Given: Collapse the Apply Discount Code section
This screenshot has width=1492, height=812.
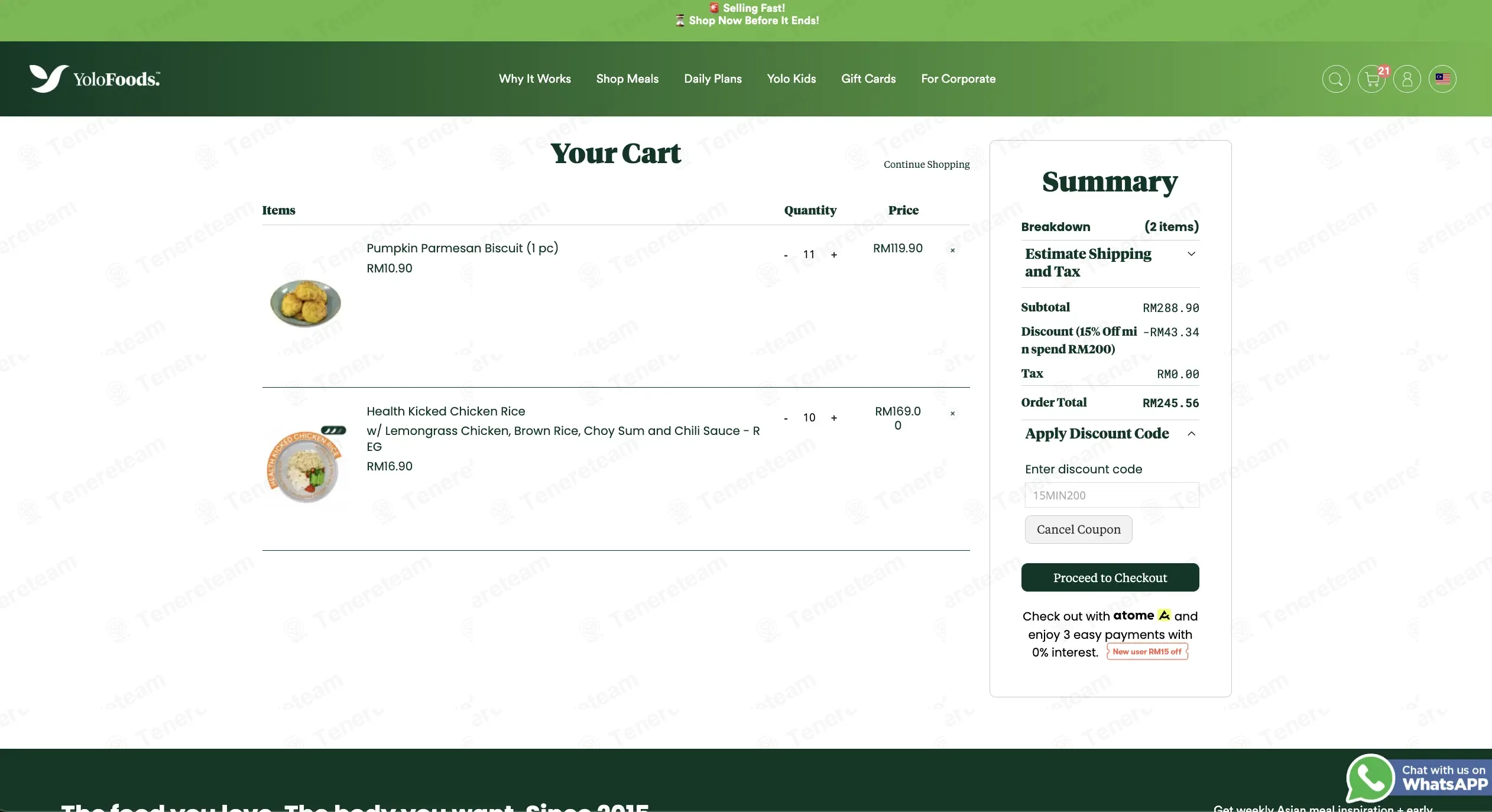Looking at the screenshot, I should click(1110, 434).
